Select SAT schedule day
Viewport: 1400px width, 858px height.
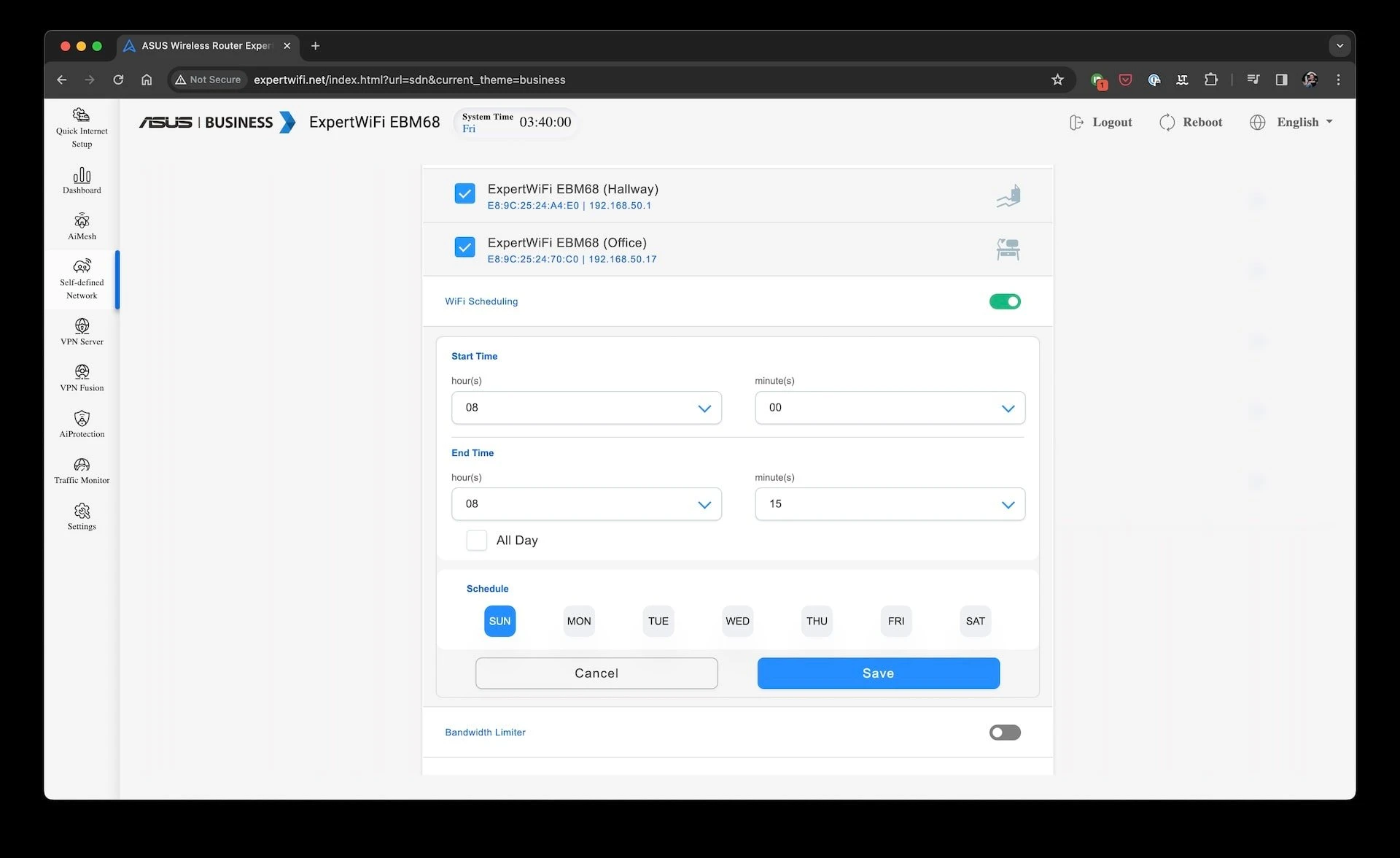[976, 621]
